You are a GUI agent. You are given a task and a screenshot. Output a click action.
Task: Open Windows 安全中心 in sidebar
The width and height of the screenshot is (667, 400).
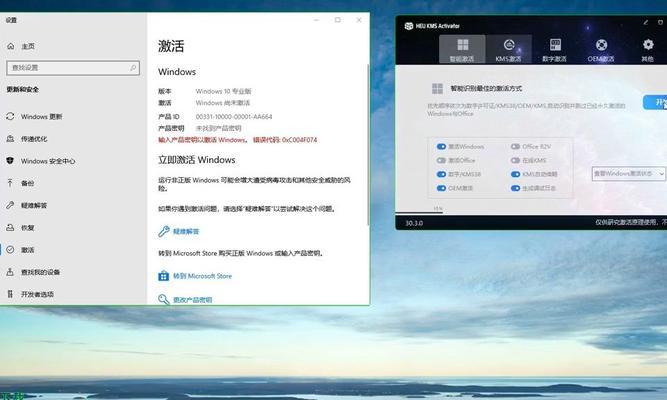(48, 161)
